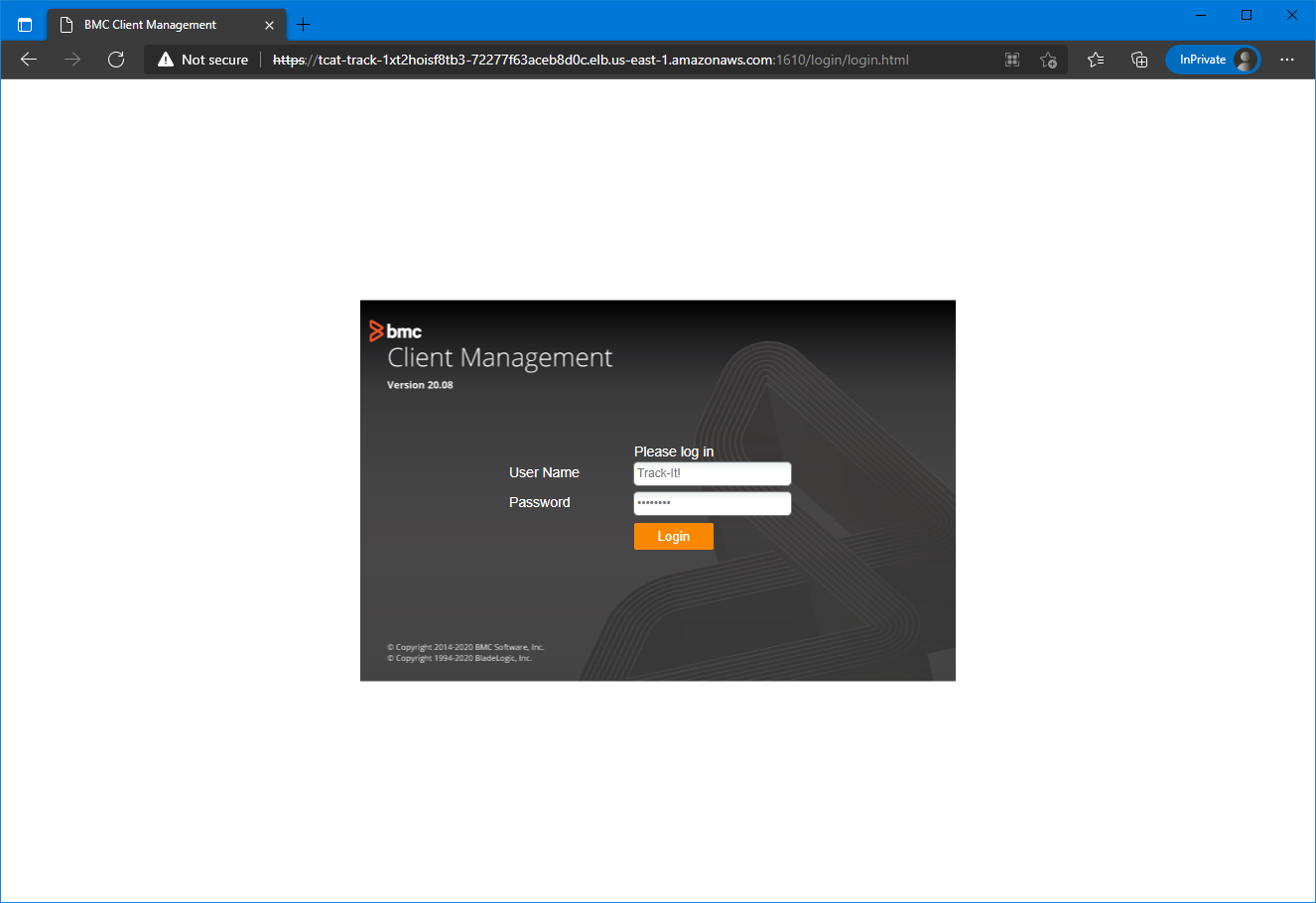
Task: Go back using the browser back arrow
Action: (29, 60)
